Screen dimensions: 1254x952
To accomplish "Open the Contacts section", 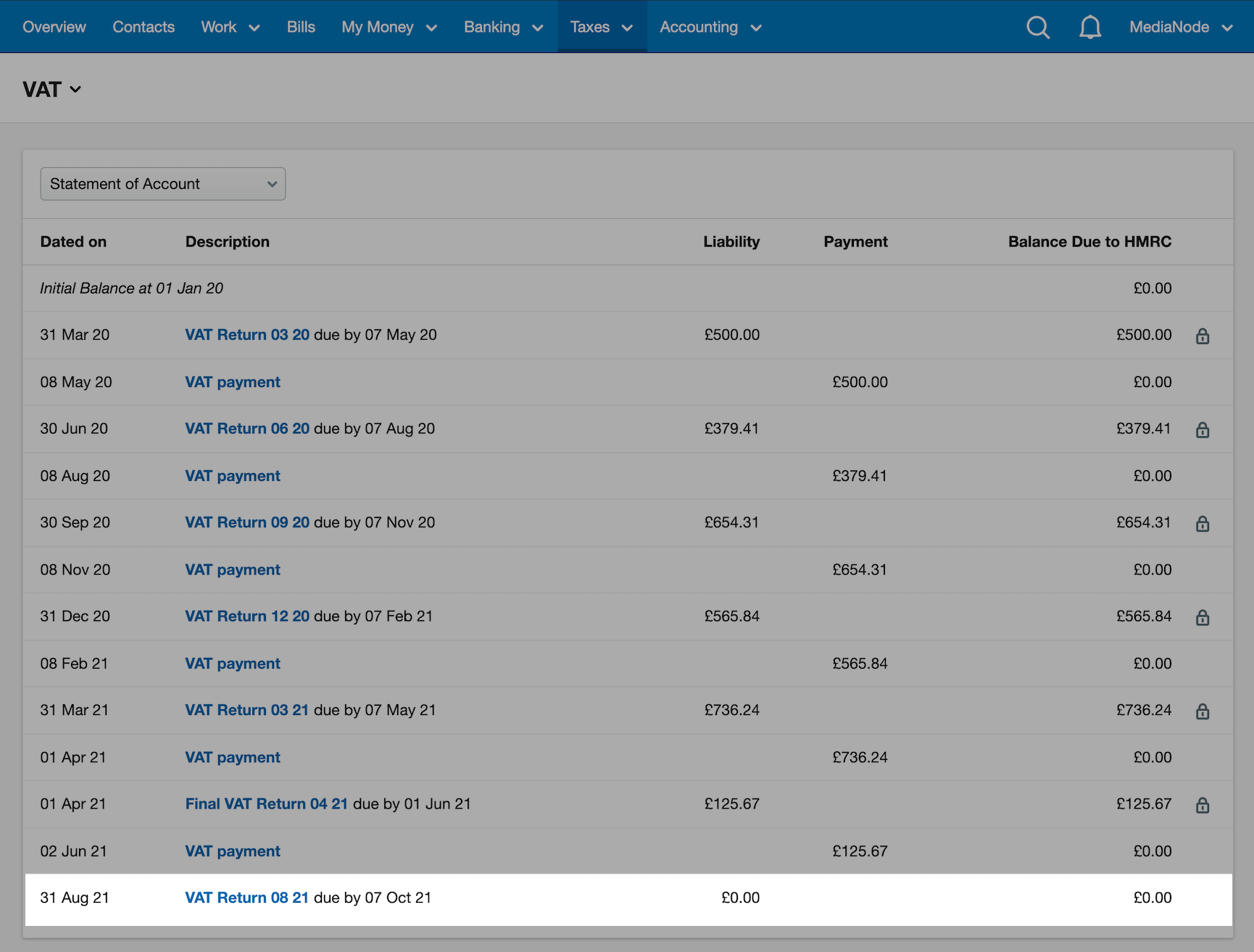I will tap(143, 27).
